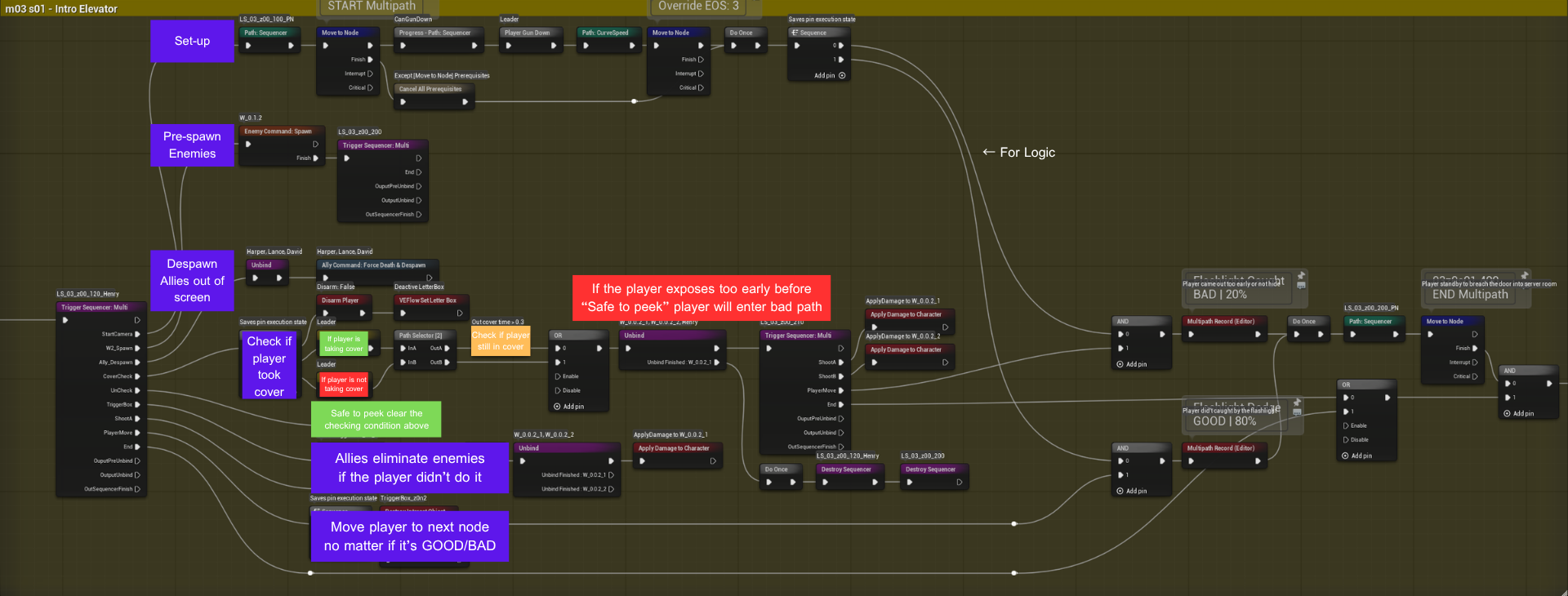
Task: Click Path Selector InA input pin
Action: click(403, 349)
